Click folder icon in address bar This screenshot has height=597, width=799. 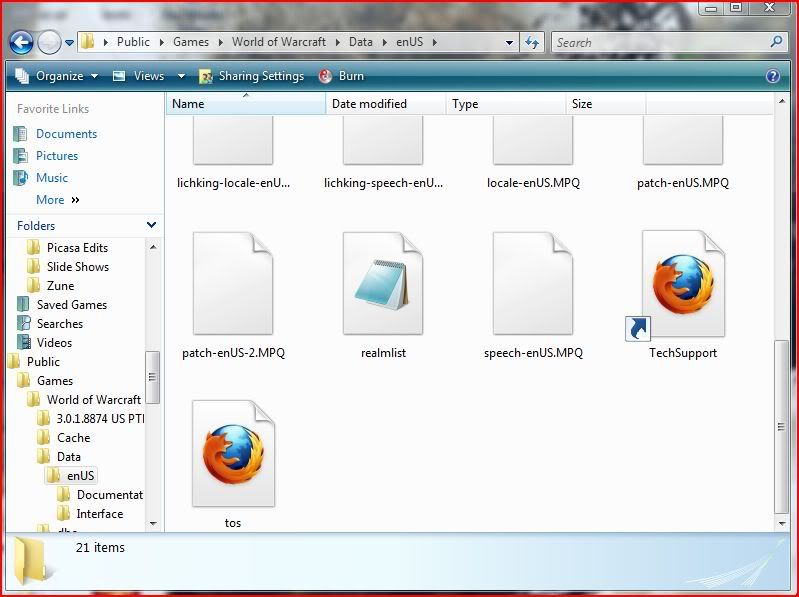point(88,42)
